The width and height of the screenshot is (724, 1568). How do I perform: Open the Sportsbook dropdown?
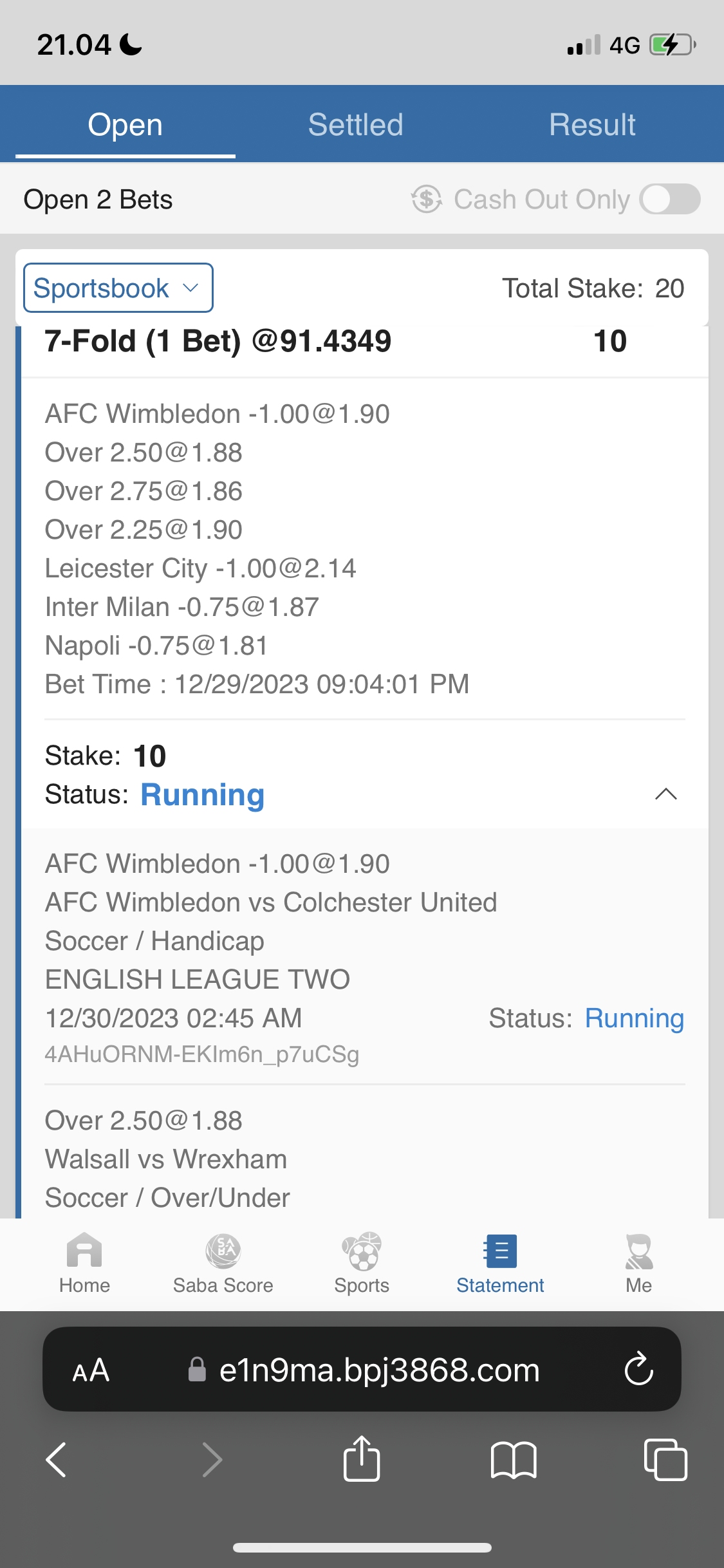(x=118, y=288)
